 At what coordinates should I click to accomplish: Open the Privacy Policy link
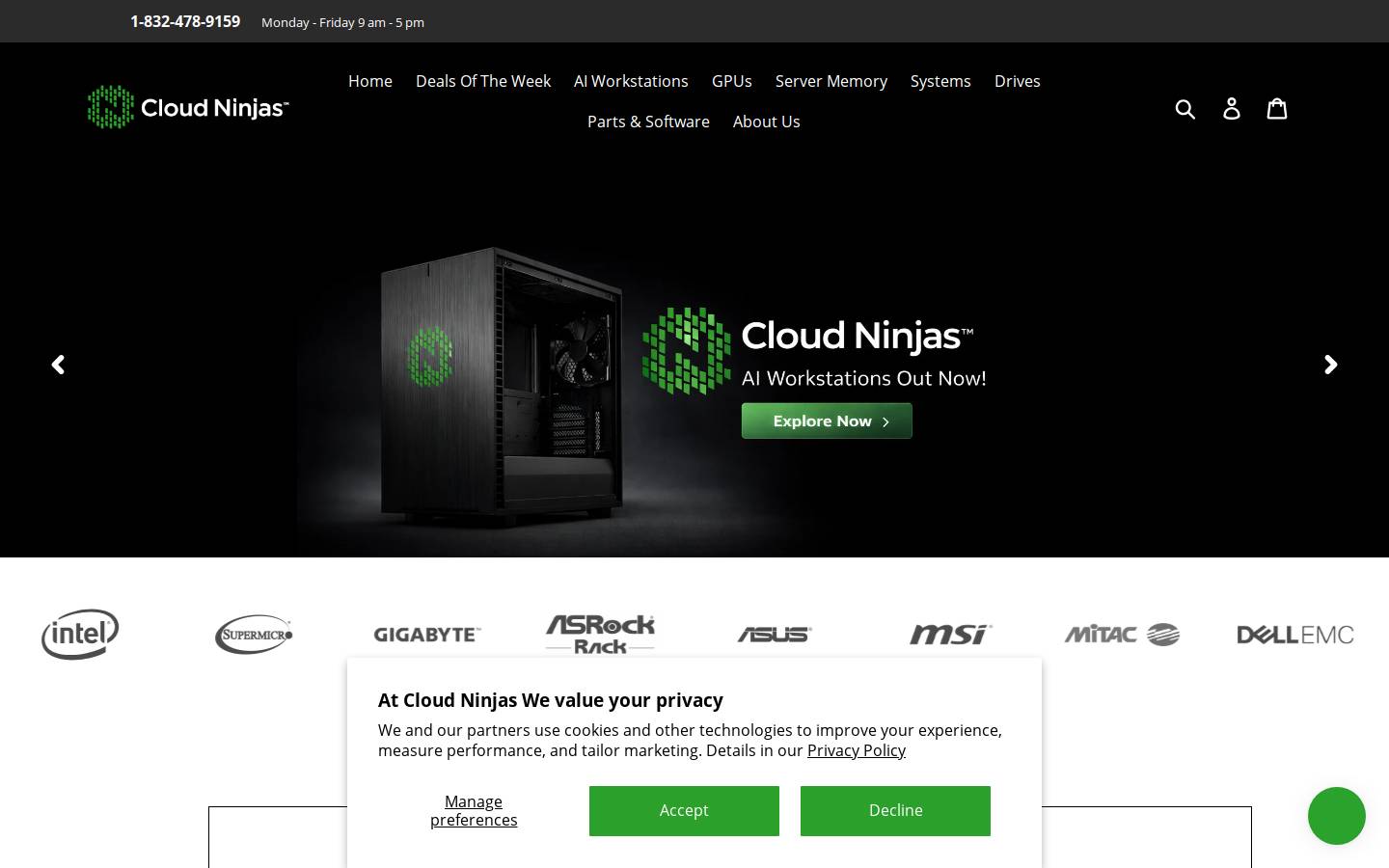click(x=857, y=750)
